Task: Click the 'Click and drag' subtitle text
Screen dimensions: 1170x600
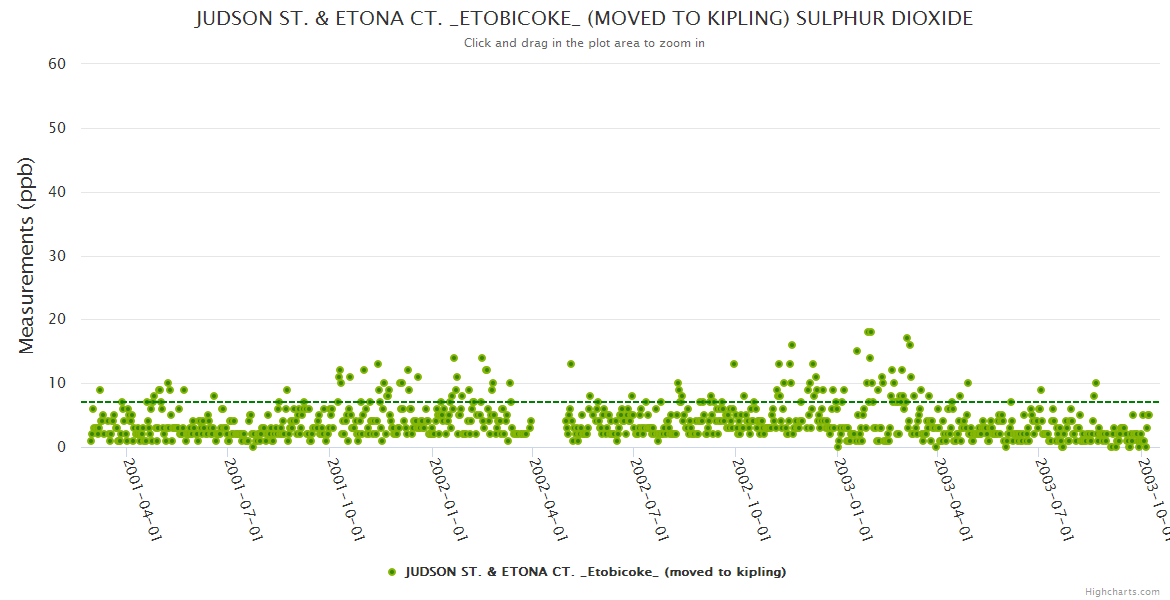Action: pos(584,43)
